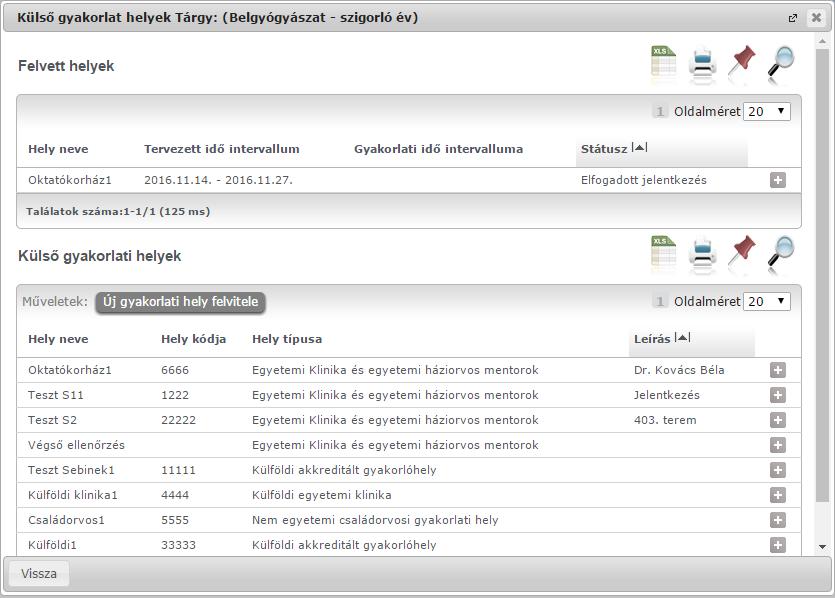Select Végső ellenőrzés row name
The image size is (835, 598).
pyautogui.click(x=76, y=445)
